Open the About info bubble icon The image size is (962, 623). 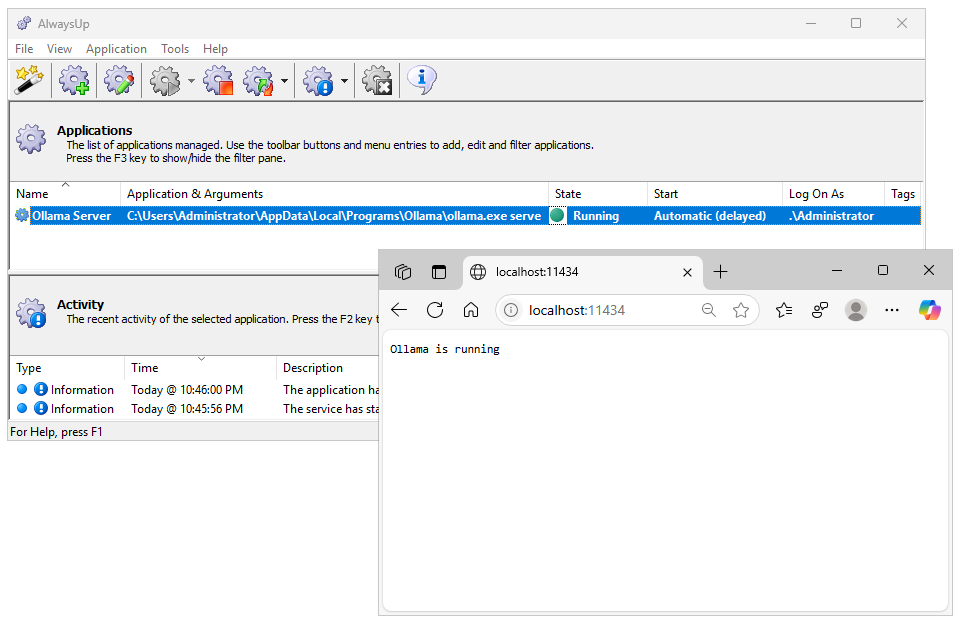click(x=421, y=80)
